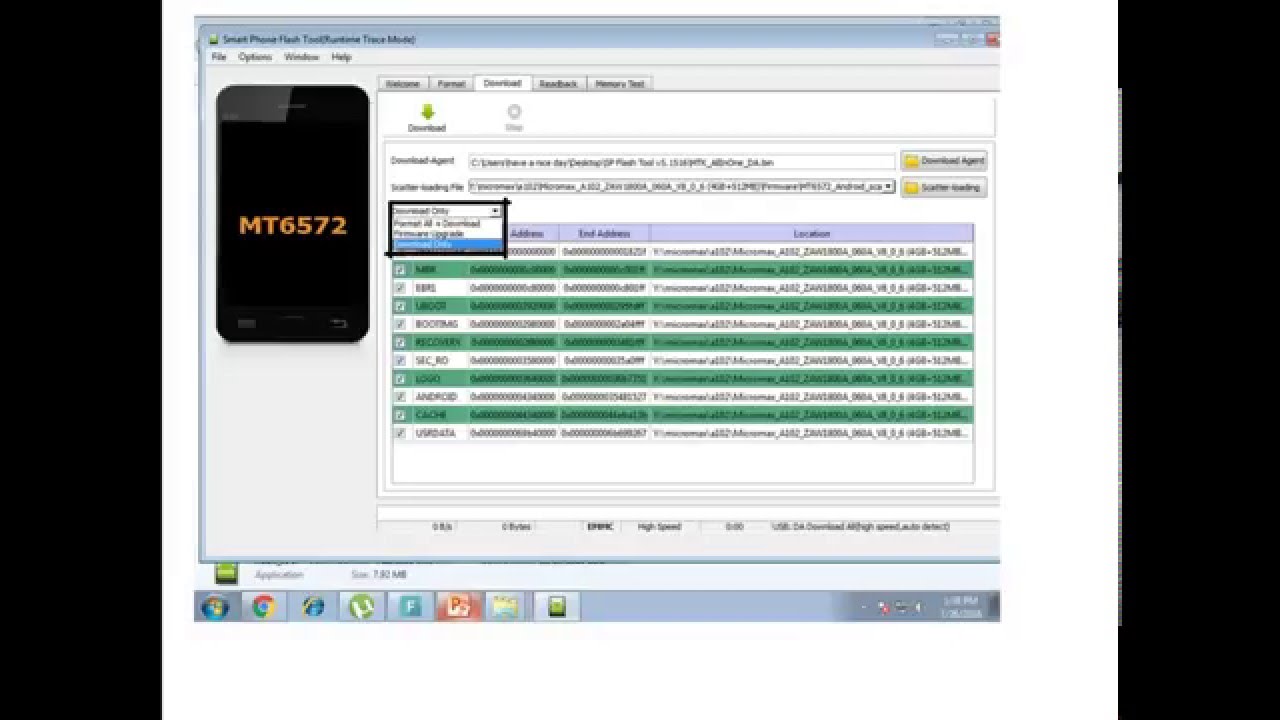Uncheck the SEC_RO partition checkbox

(x=400, y=360)
